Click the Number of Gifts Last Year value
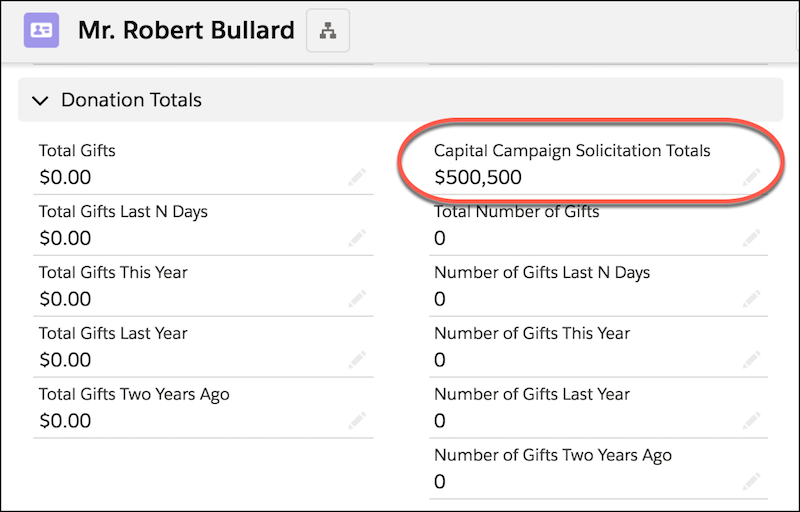The height and width of the screenshot is (512, 800). coord(440,421)
